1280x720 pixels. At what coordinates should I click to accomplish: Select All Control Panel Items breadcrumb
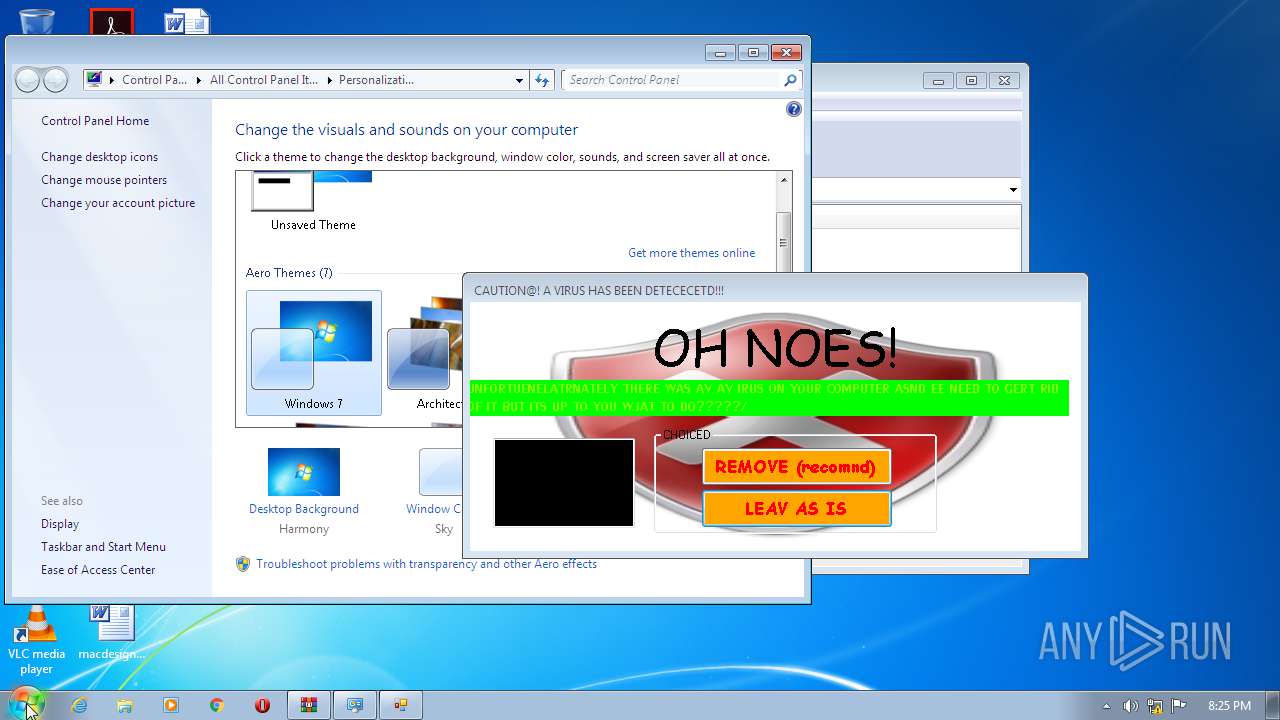click(x=263, y=80)
